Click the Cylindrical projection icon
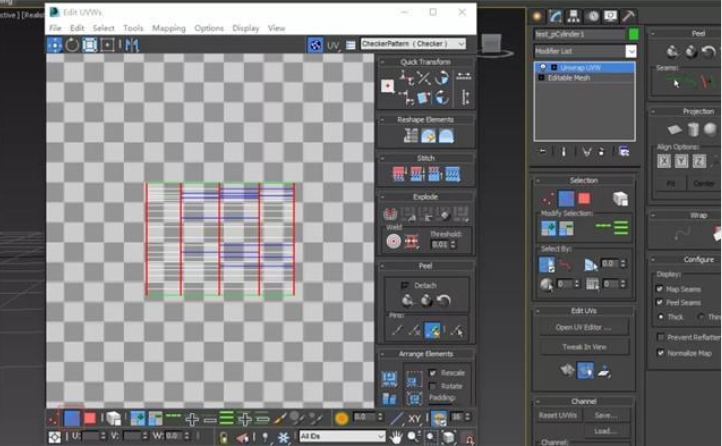722x446 pixels. (693, 129)
